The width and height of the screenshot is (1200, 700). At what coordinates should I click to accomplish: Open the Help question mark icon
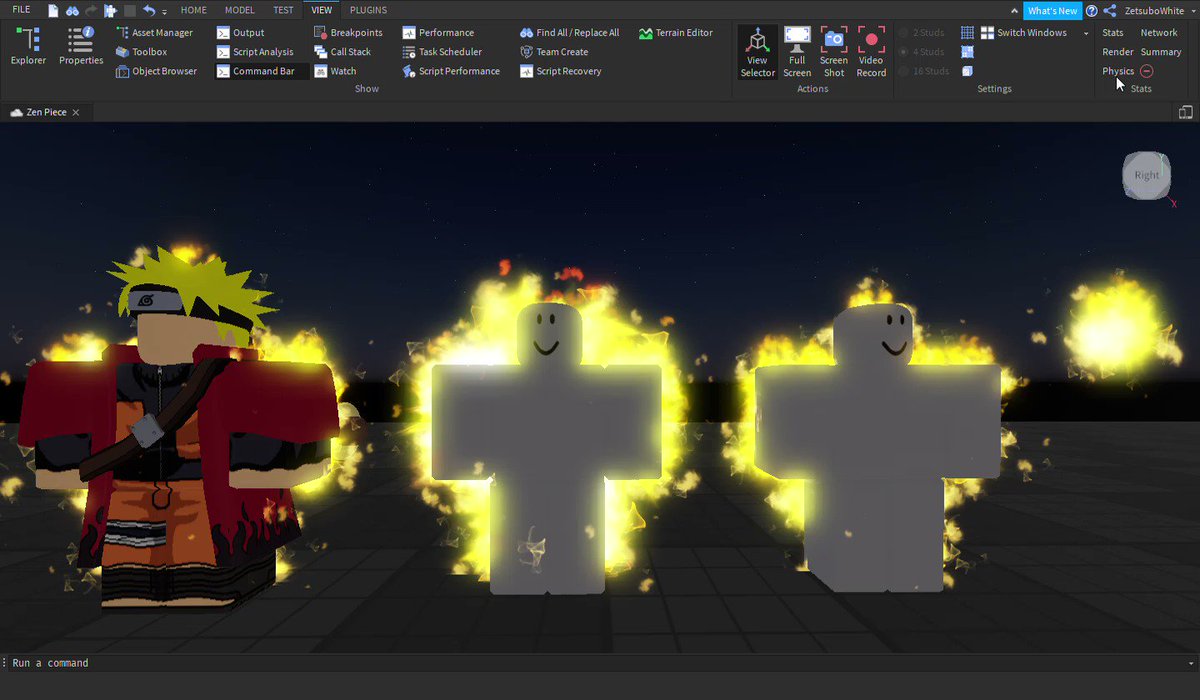[x=1091, y=10]
